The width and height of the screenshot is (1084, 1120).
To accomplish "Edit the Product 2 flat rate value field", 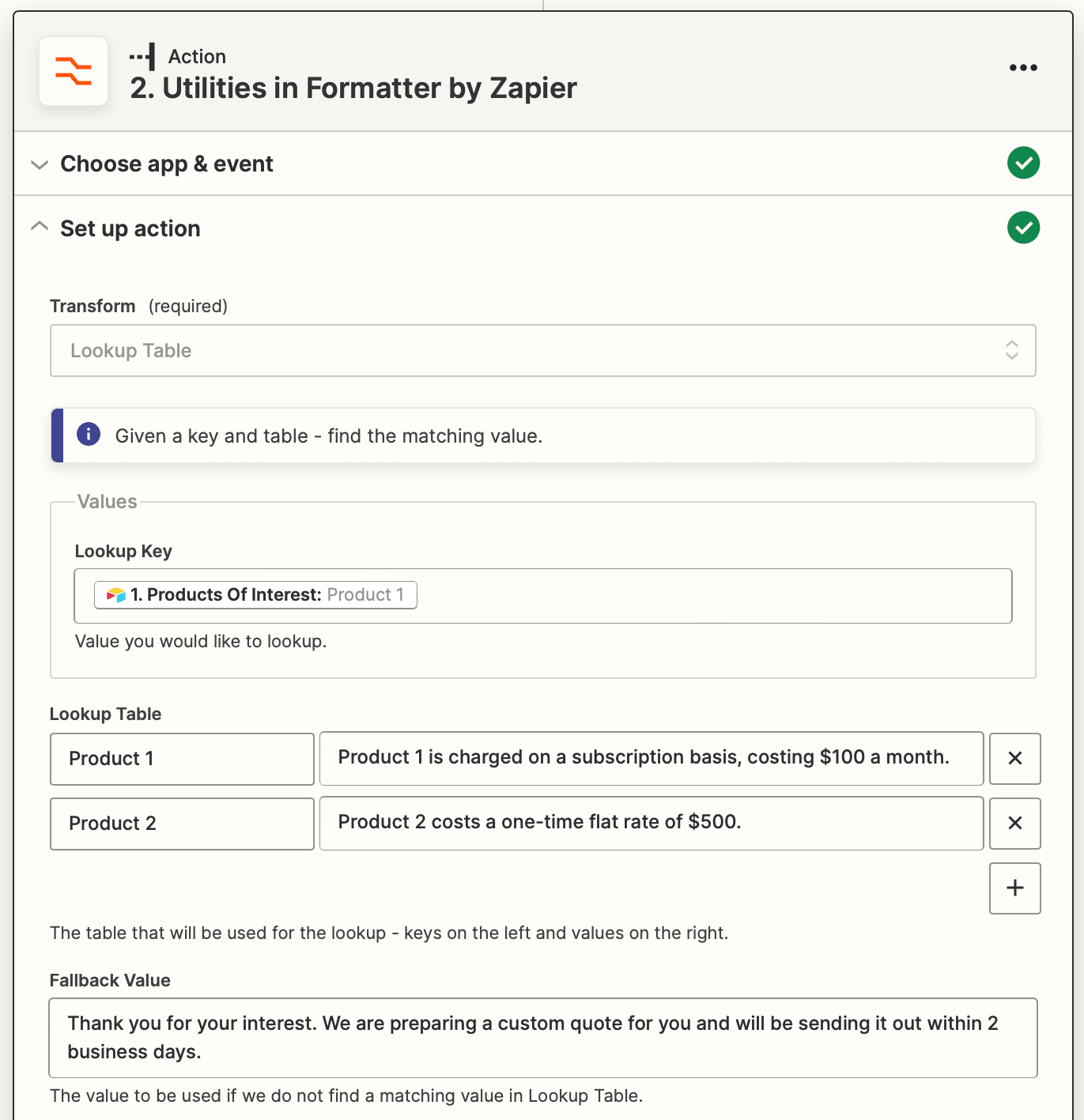I will [x=651, y=824].
